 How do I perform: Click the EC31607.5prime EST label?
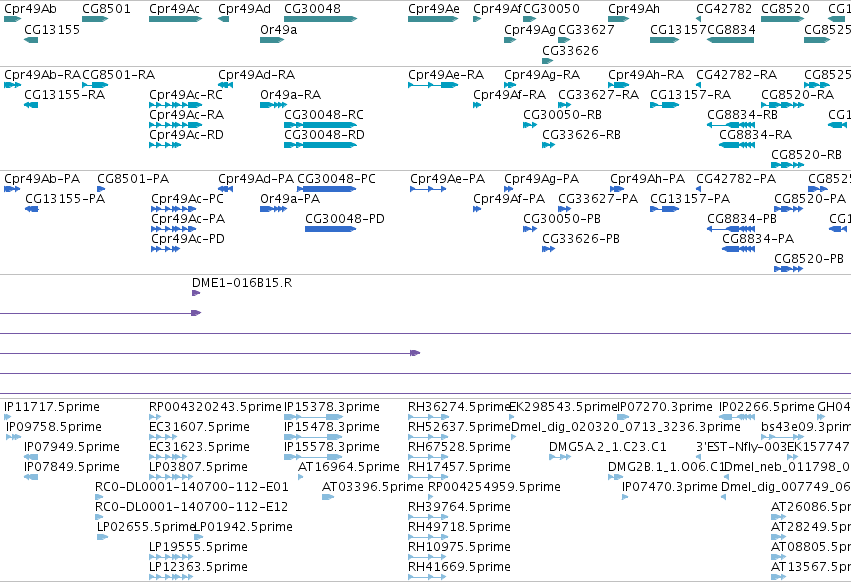pos(199,427)
